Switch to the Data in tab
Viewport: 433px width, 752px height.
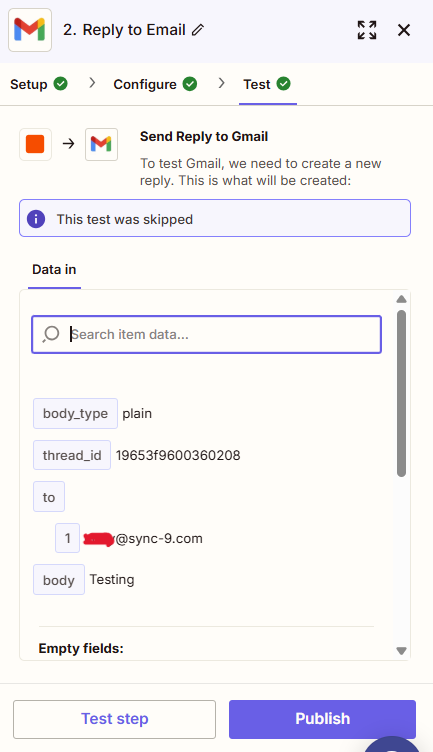tap(54, 270)
